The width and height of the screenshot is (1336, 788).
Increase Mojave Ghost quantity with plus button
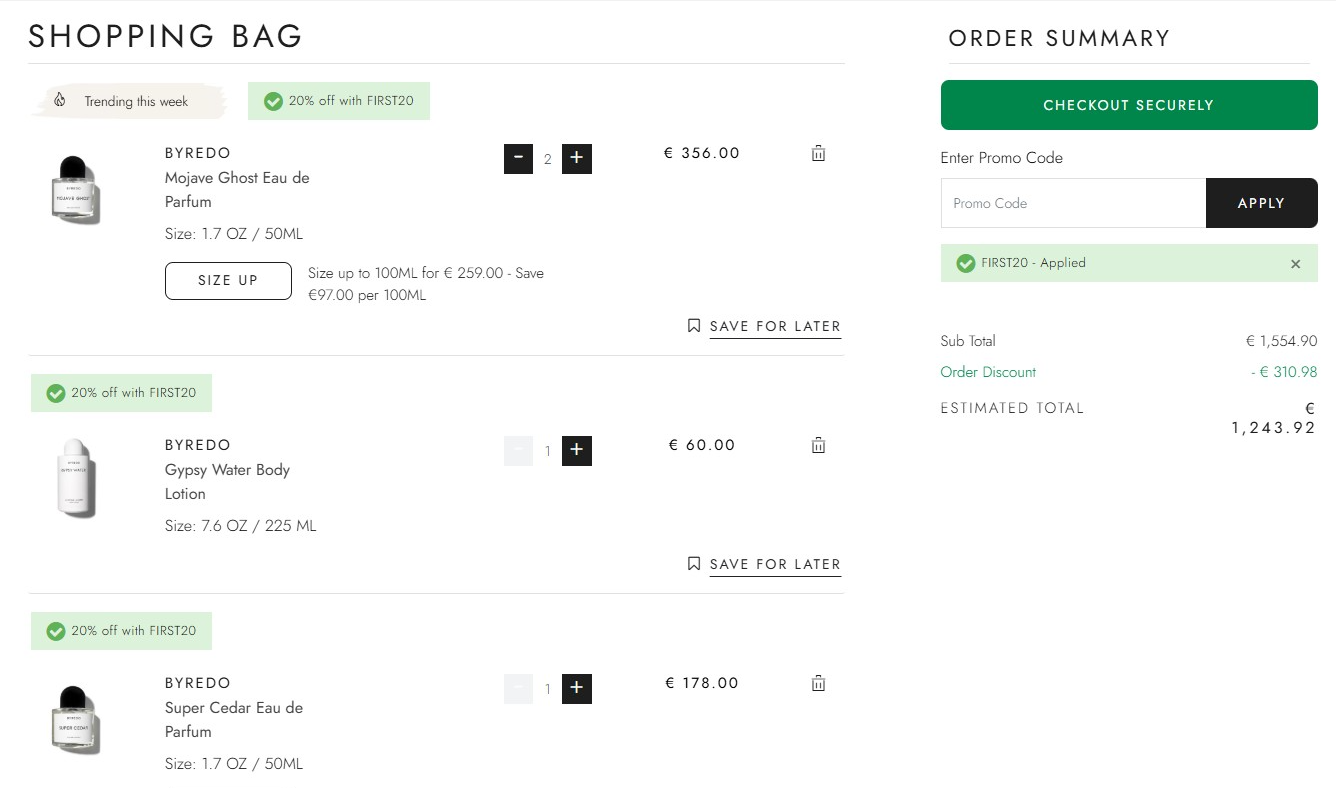pos(577,159)
